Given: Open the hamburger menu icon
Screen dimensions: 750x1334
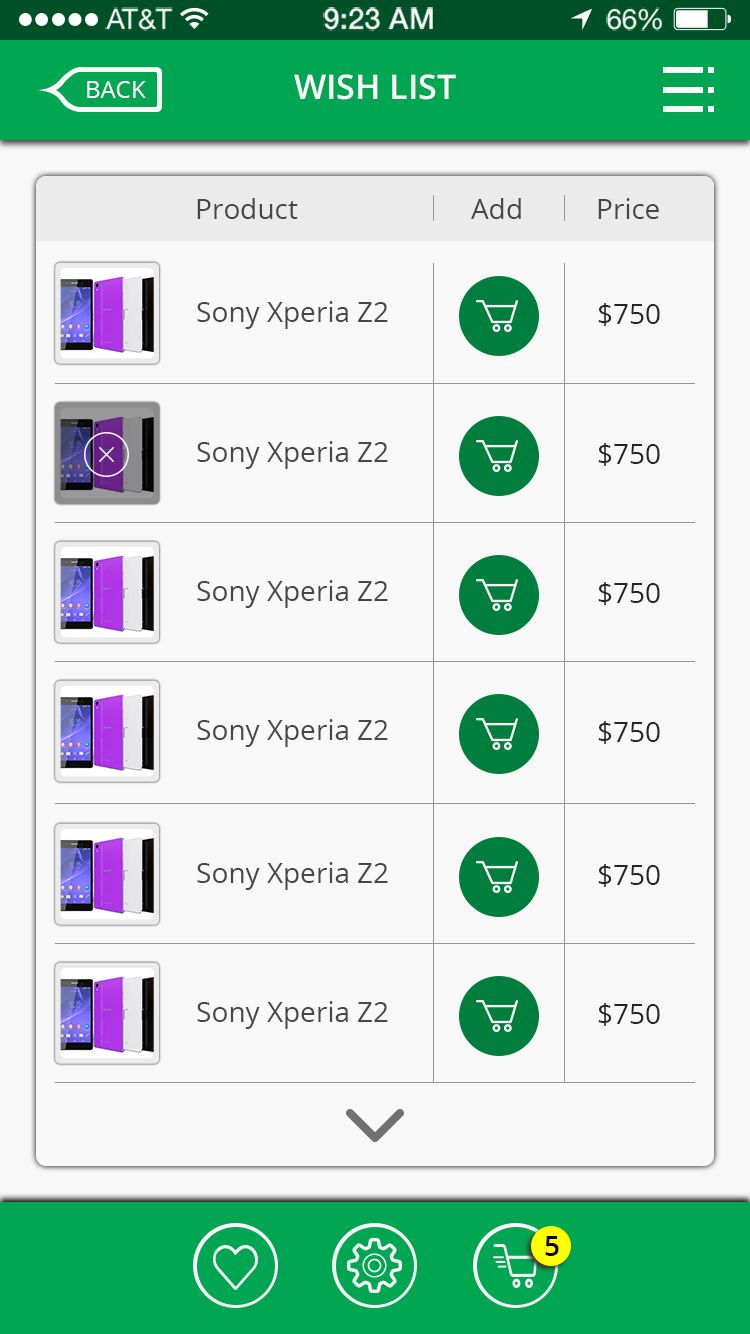Looking at the screenshot, I should coord(688,90).
